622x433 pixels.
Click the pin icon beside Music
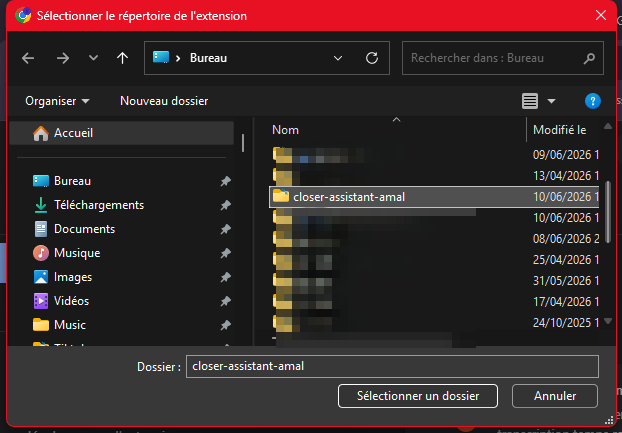pyautogui.click(x=226, y=325)
